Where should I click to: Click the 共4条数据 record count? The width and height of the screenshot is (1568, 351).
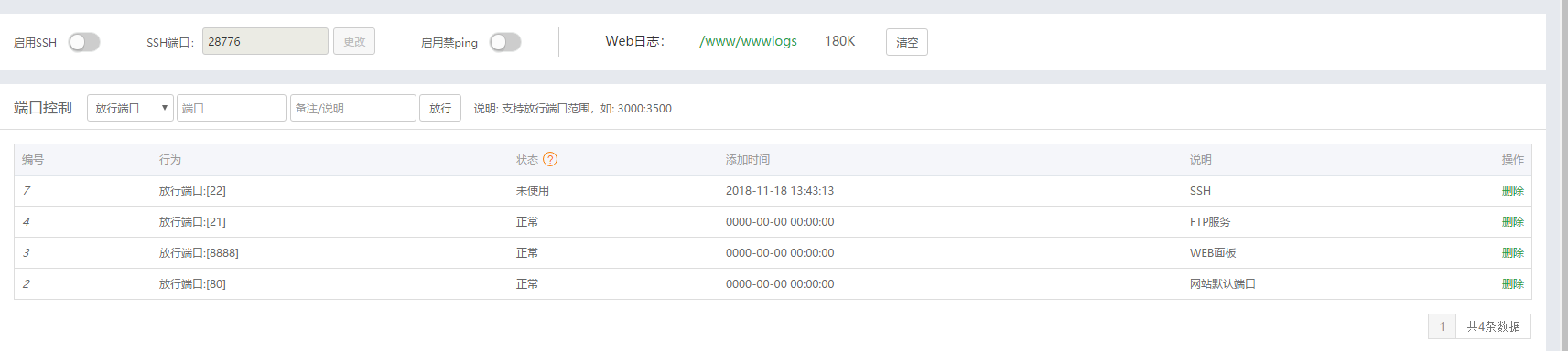point(1493,326)
